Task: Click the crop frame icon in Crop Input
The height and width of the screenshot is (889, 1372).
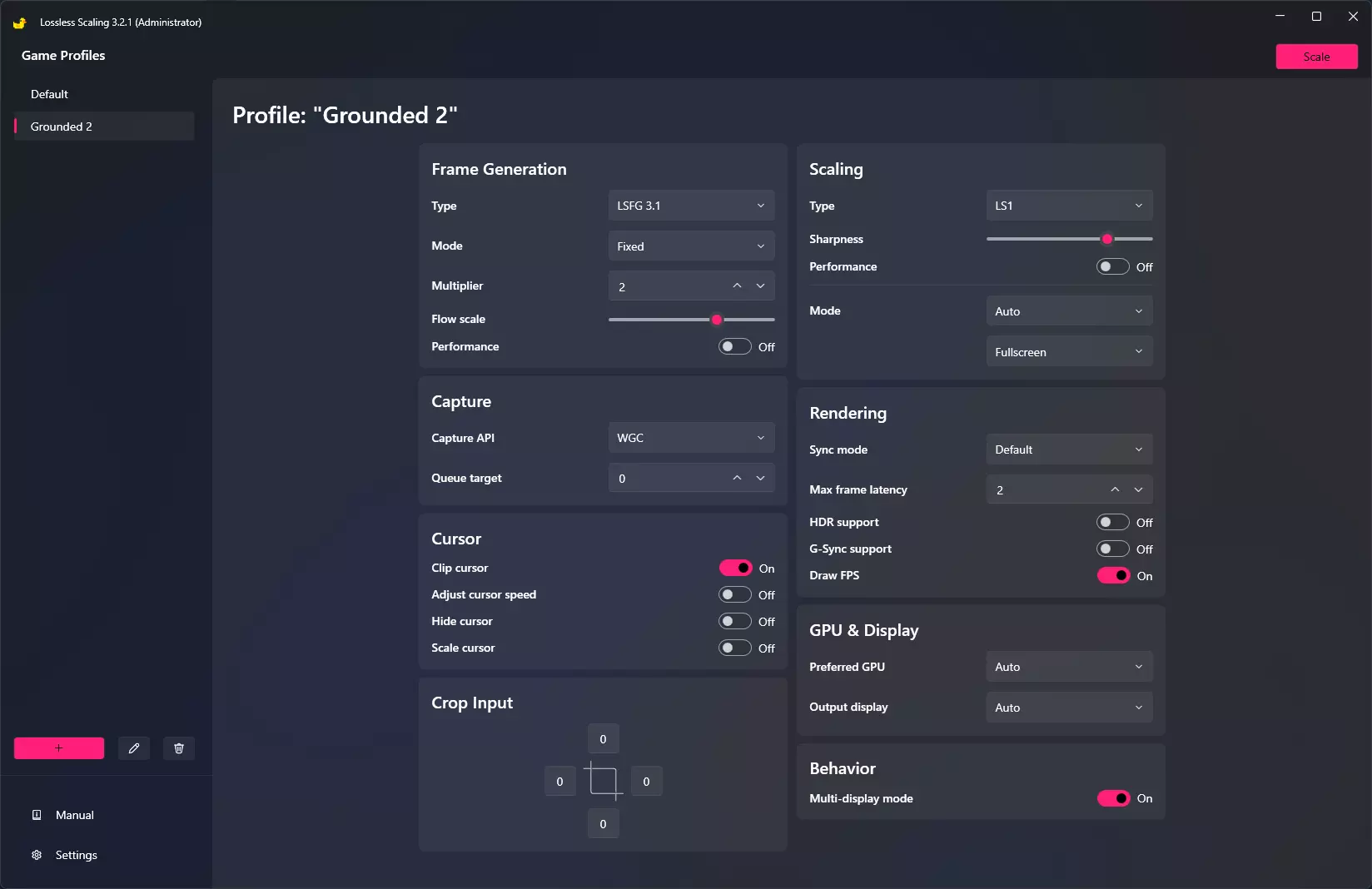Action: 603,781
